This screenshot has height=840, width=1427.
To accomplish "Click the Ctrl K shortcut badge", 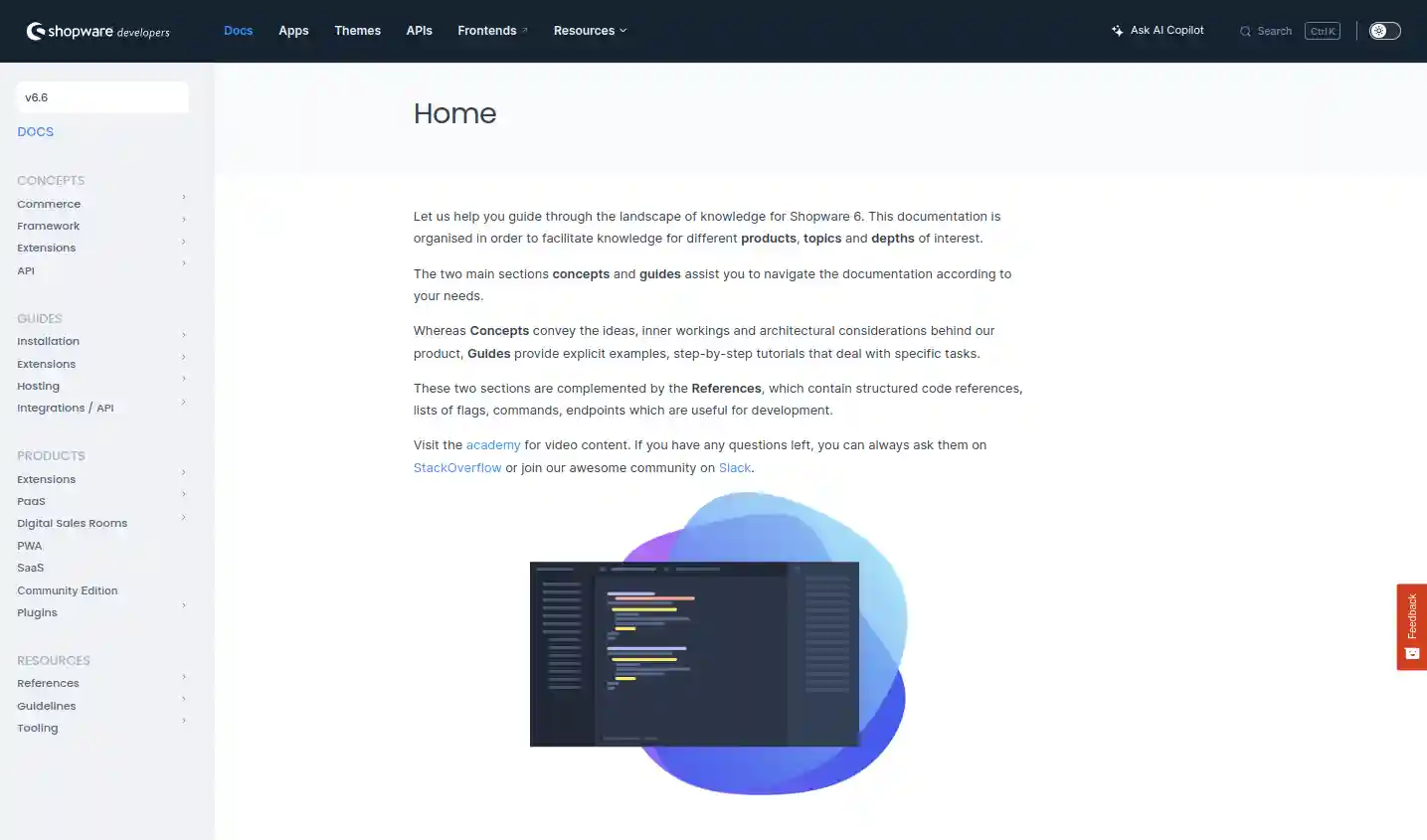I will 1323,31.
